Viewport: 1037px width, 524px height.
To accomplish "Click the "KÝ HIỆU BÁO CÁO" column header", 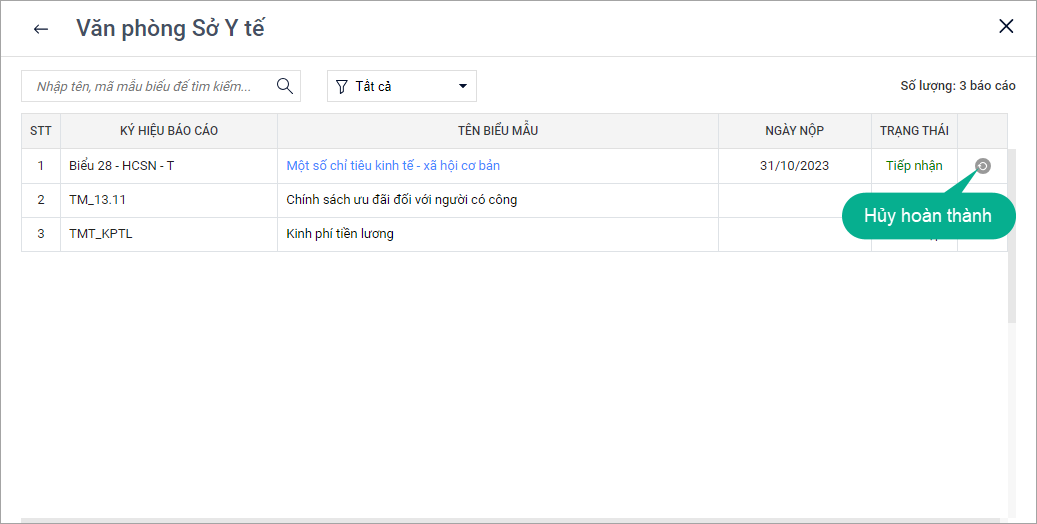I will [168, 131].
